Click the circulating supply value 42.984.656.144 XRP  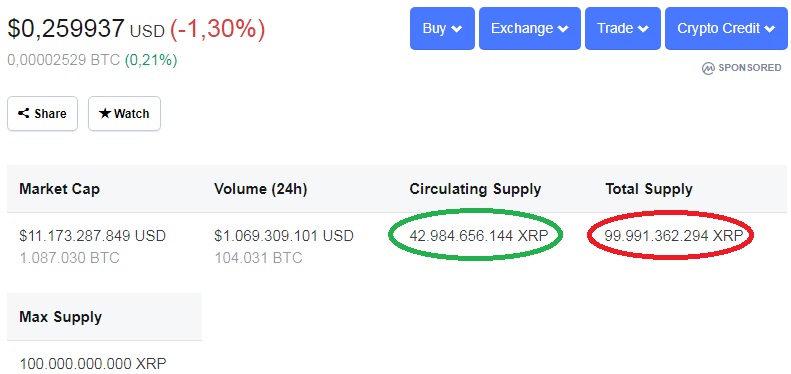coord(478,235)
